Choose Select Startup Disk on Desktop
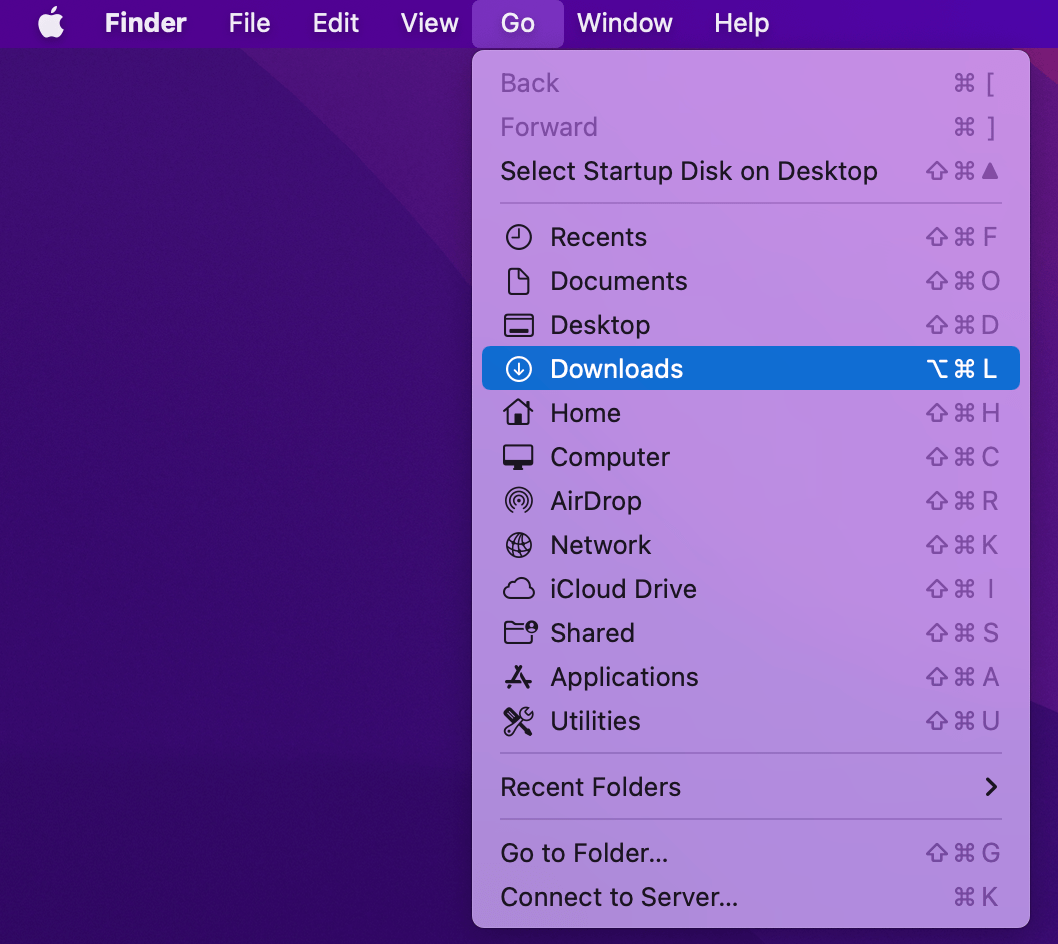This screenshot has width=1058, height=944. point(750,171)
